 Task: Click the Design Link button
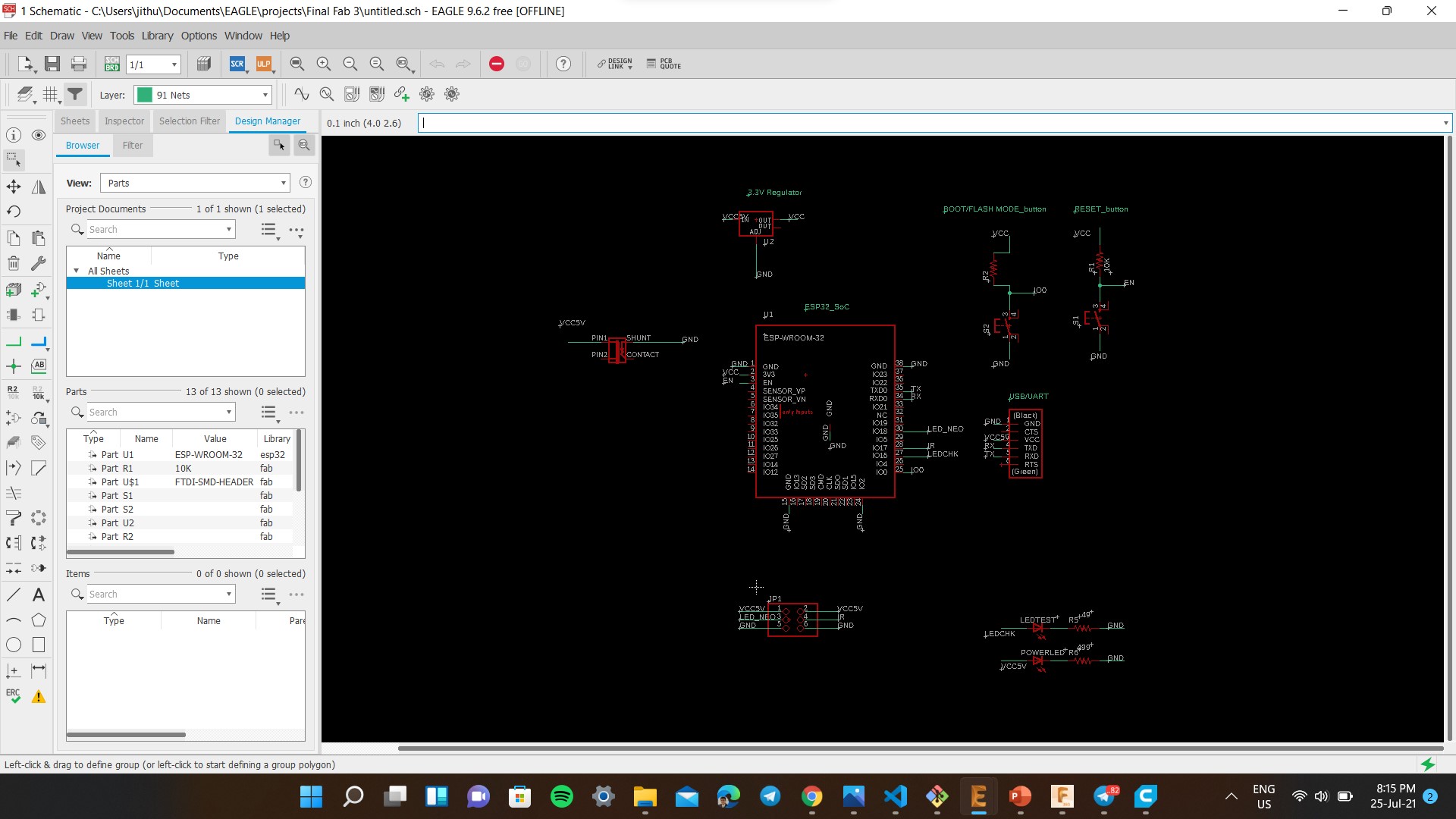[x=614, y=64]
